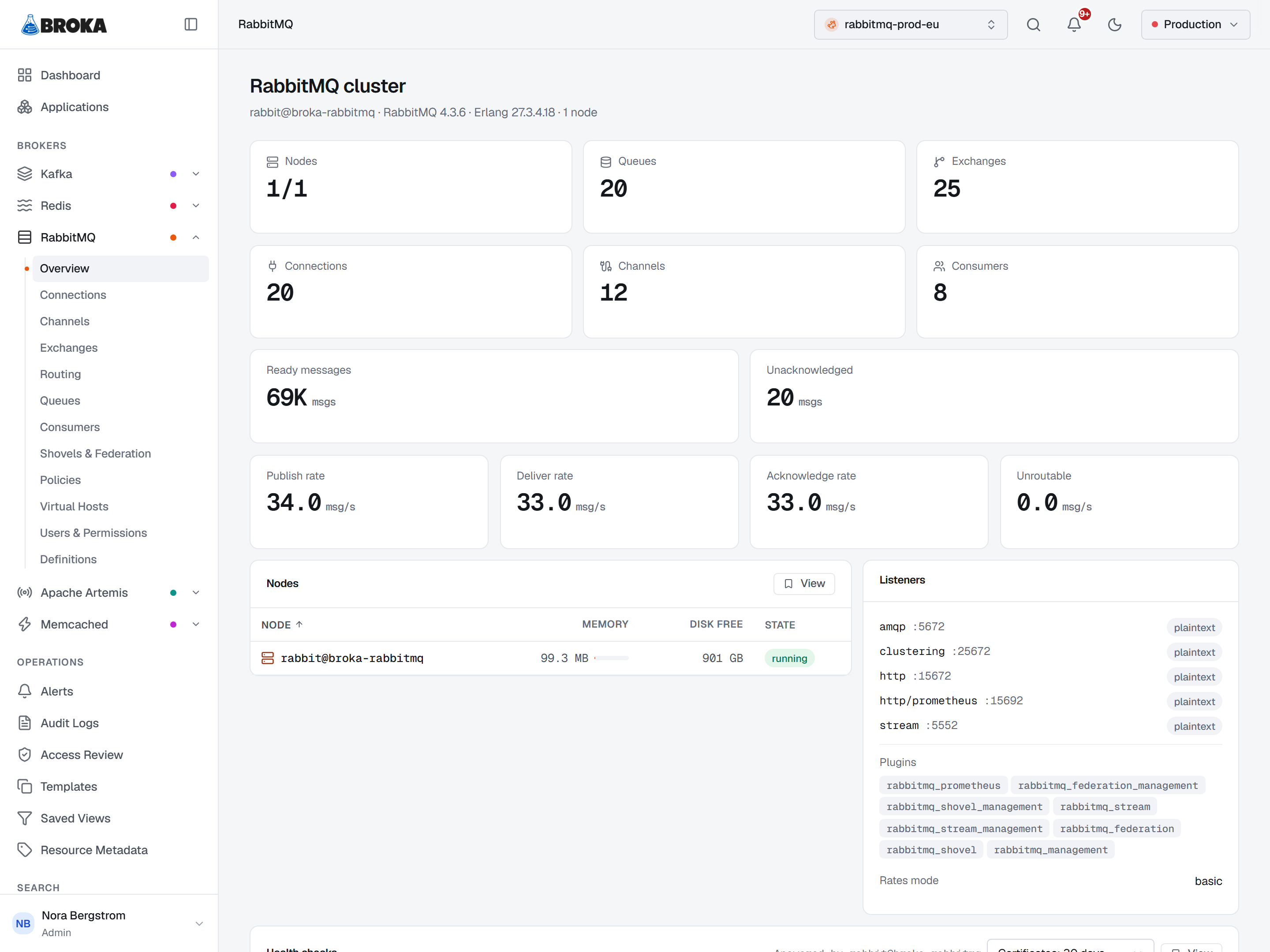Expand the Redis section chevron
The image size is (1270, 952).
(x=196, y=205)
